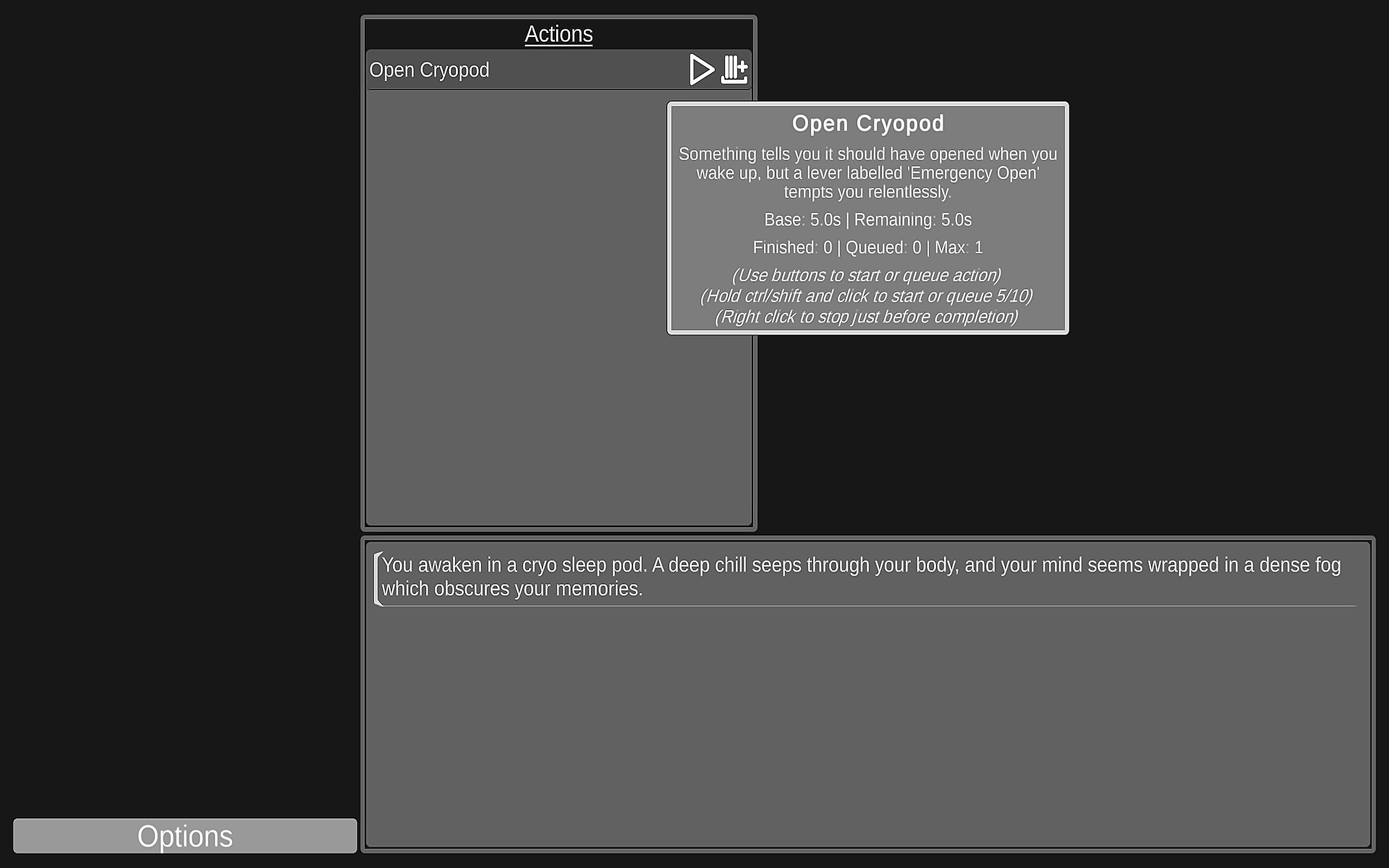Select the Open Cryopod action row label

pos(429,70)
